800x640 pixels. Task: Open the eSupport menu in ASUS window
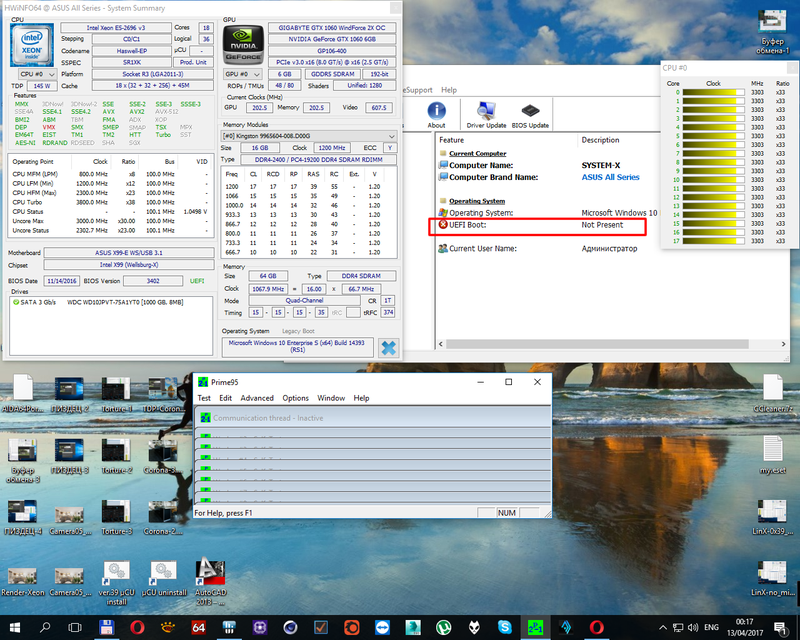(418, 90)
